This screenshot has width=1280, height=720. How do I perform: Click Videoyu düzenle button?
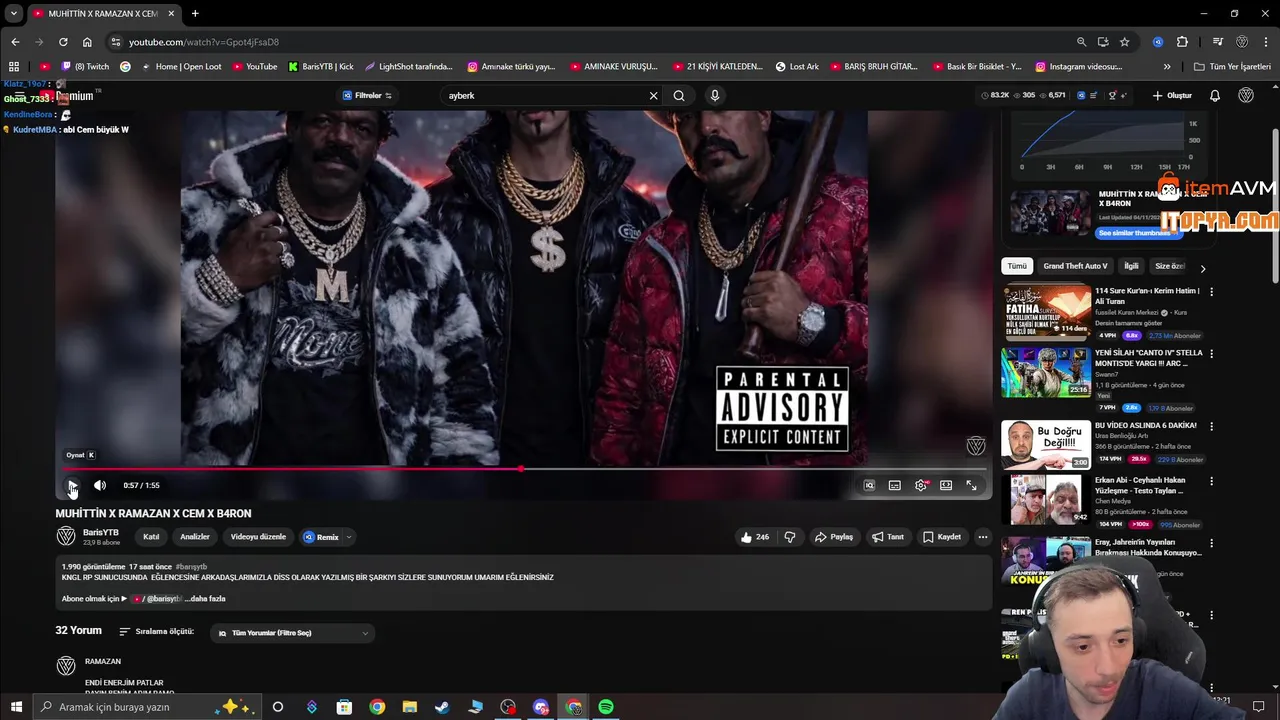coord(258,537)
